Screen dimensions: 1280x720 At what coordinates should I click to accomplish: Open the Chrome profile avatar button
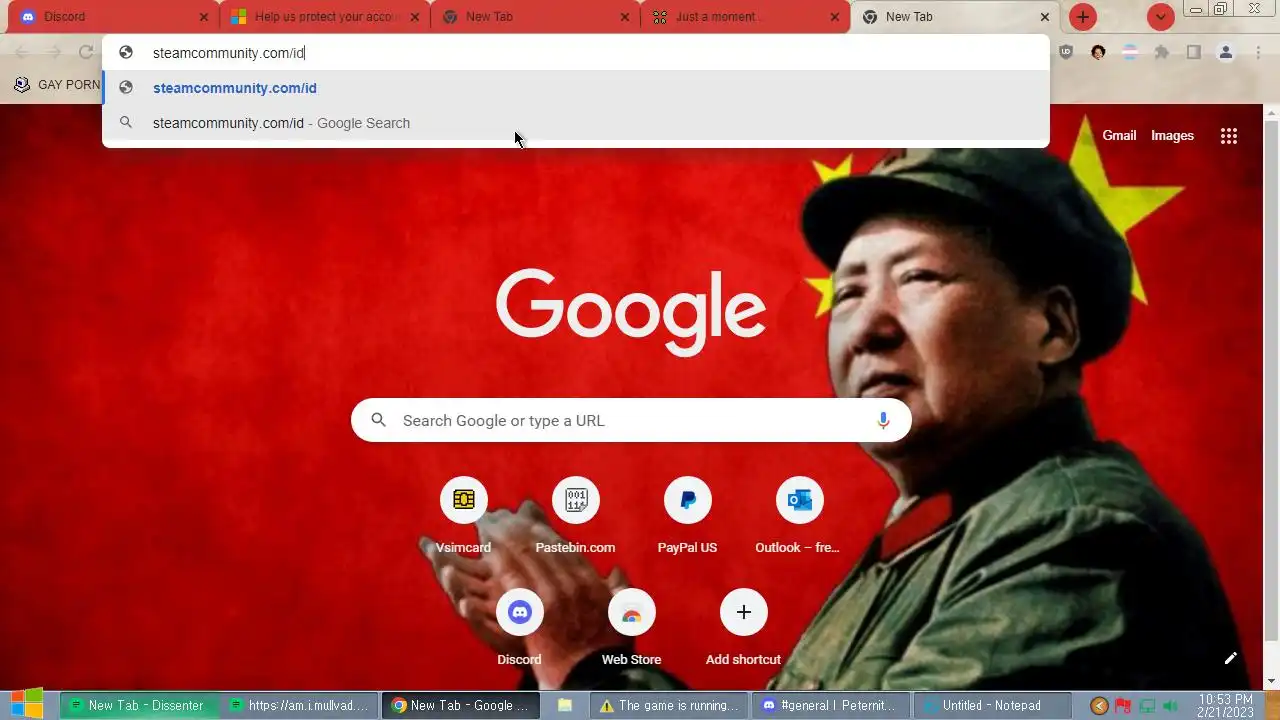tap(1225, 52)
